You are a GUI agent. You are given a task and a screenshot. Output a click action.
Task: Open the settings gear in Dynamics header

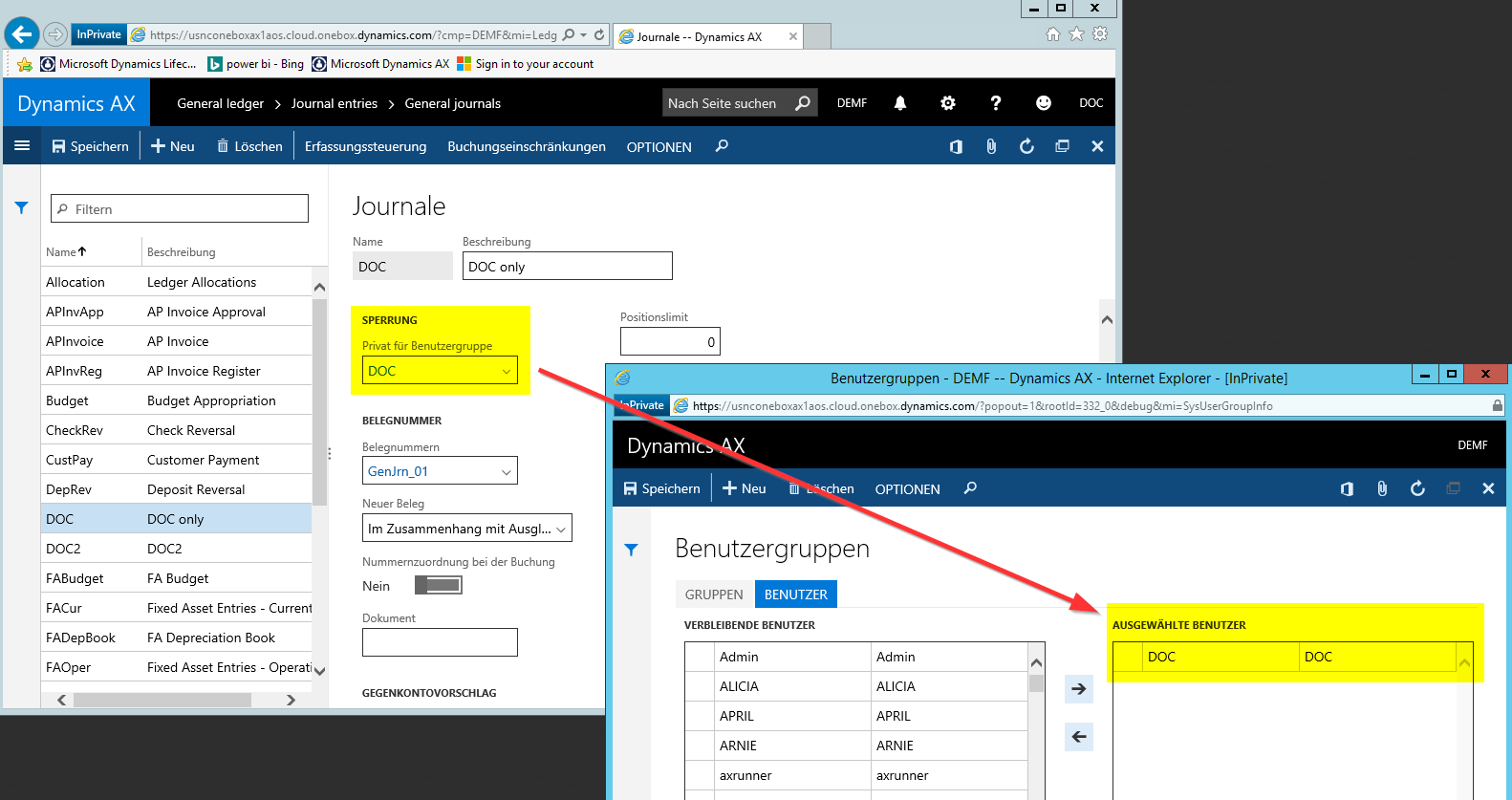[947, 103]
